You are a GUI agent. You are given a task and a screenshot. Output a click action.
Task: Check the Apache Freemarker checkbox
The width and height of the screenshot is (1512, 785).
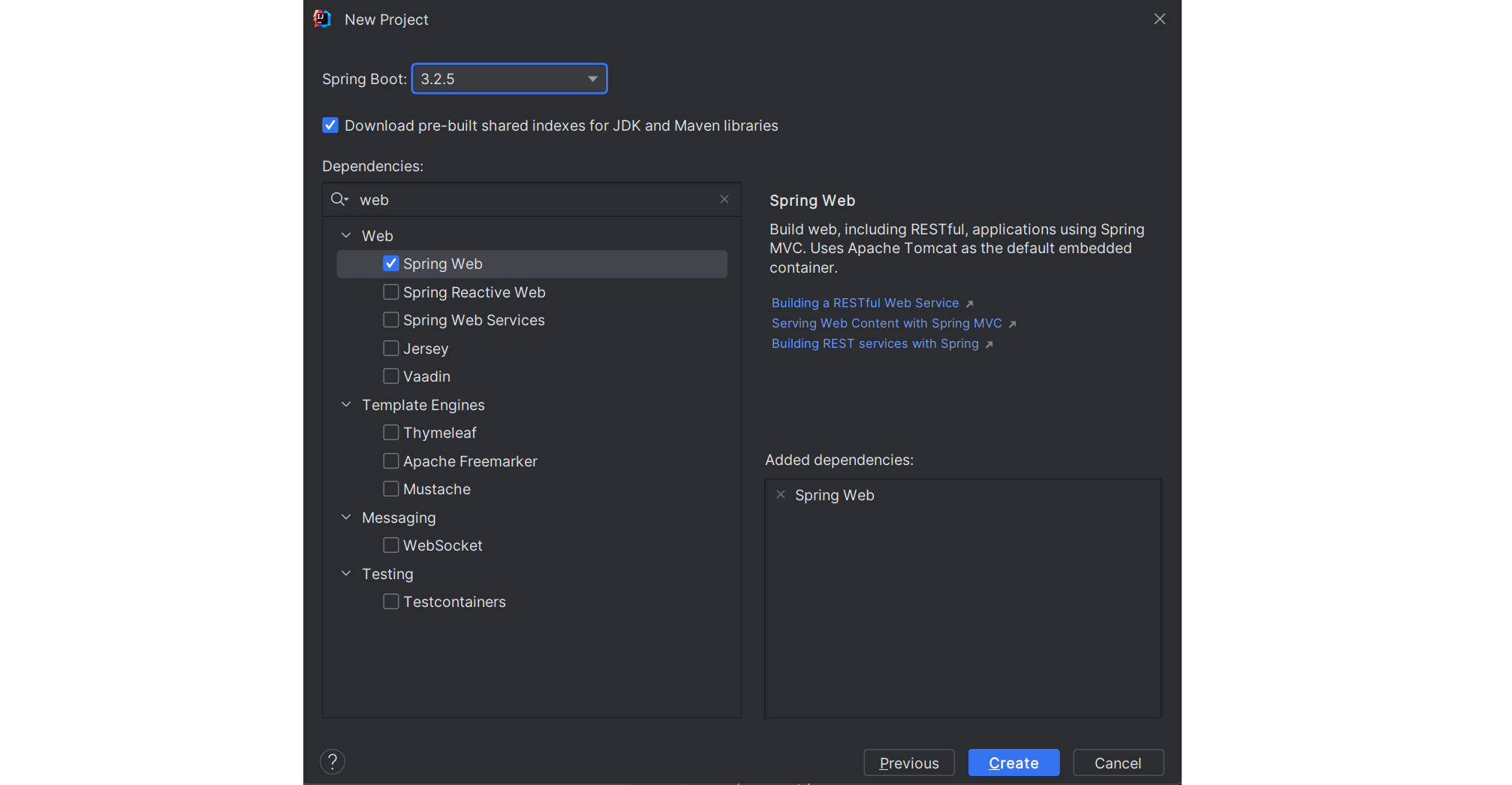pos(390,460)
